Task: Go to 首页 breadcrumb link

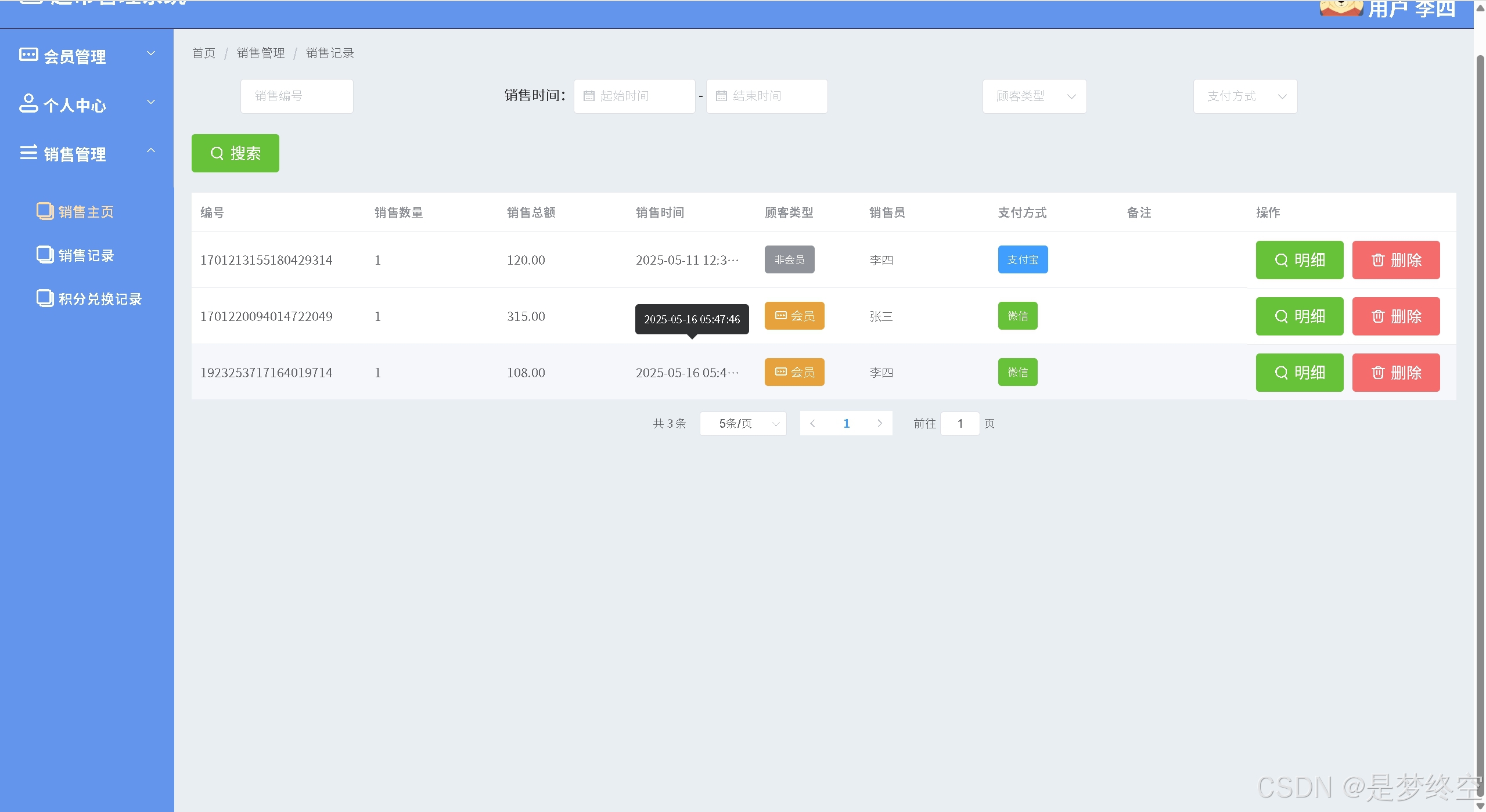Action: tap(204, 53)
